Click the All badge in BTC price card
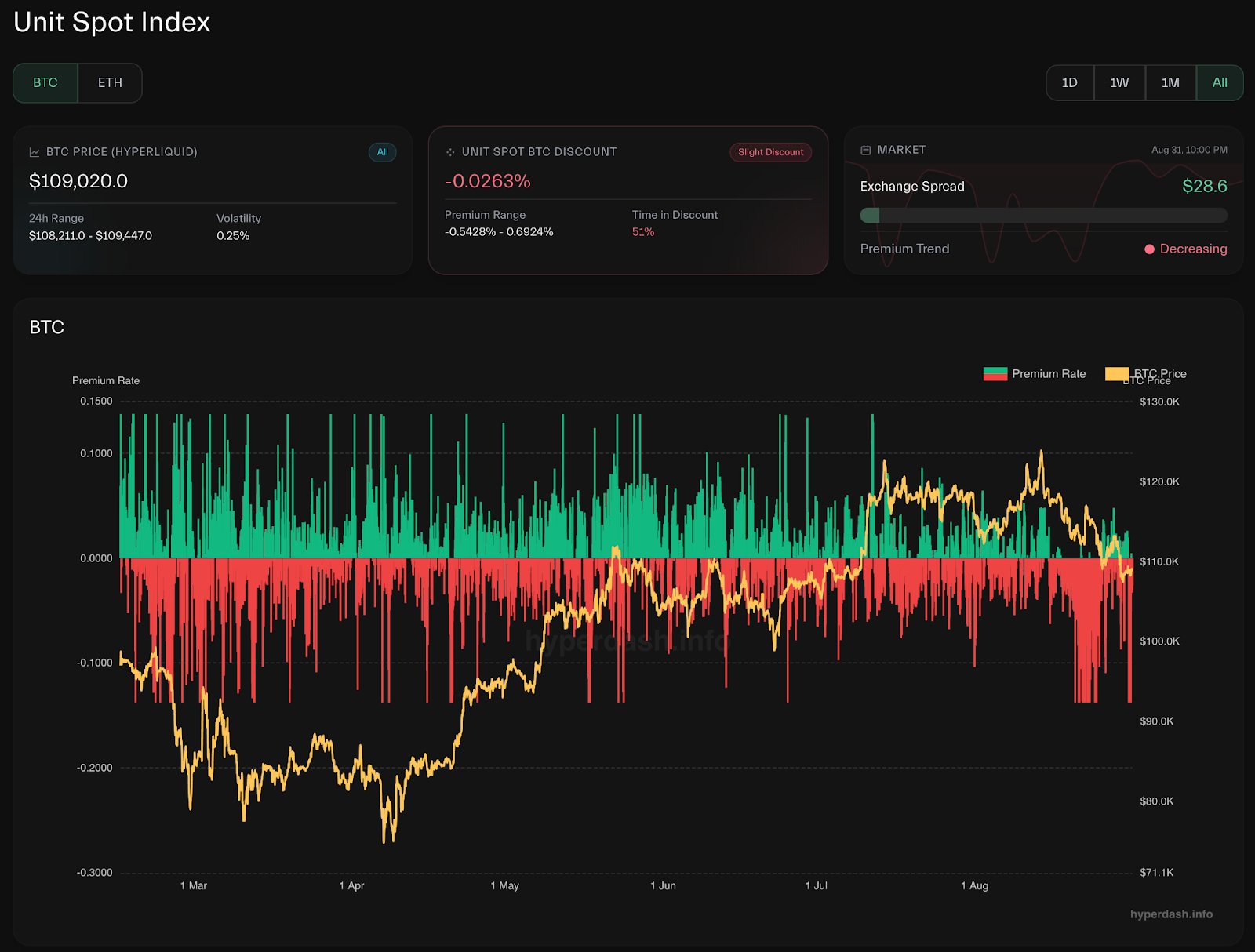Viewport: 1255px width, 952px height. pos(382,152)
